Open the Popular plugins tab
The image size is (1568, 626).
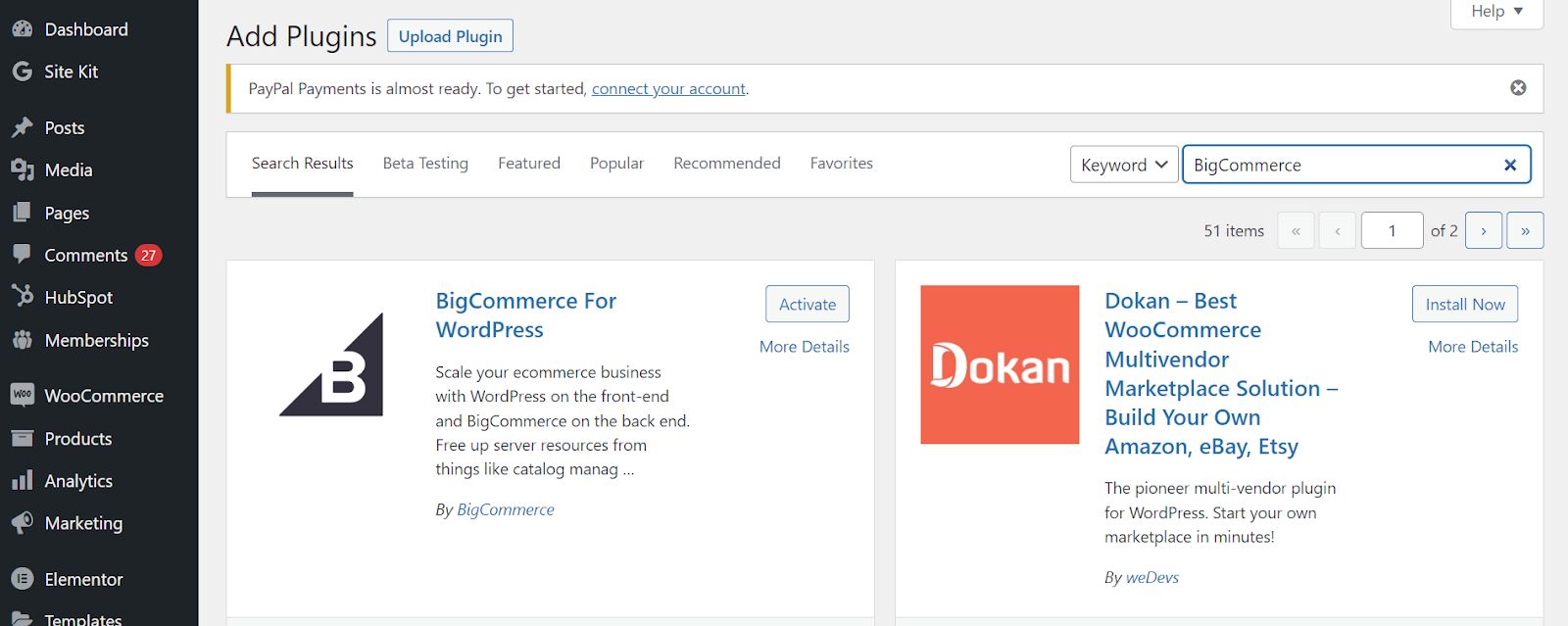click(616, 164)
